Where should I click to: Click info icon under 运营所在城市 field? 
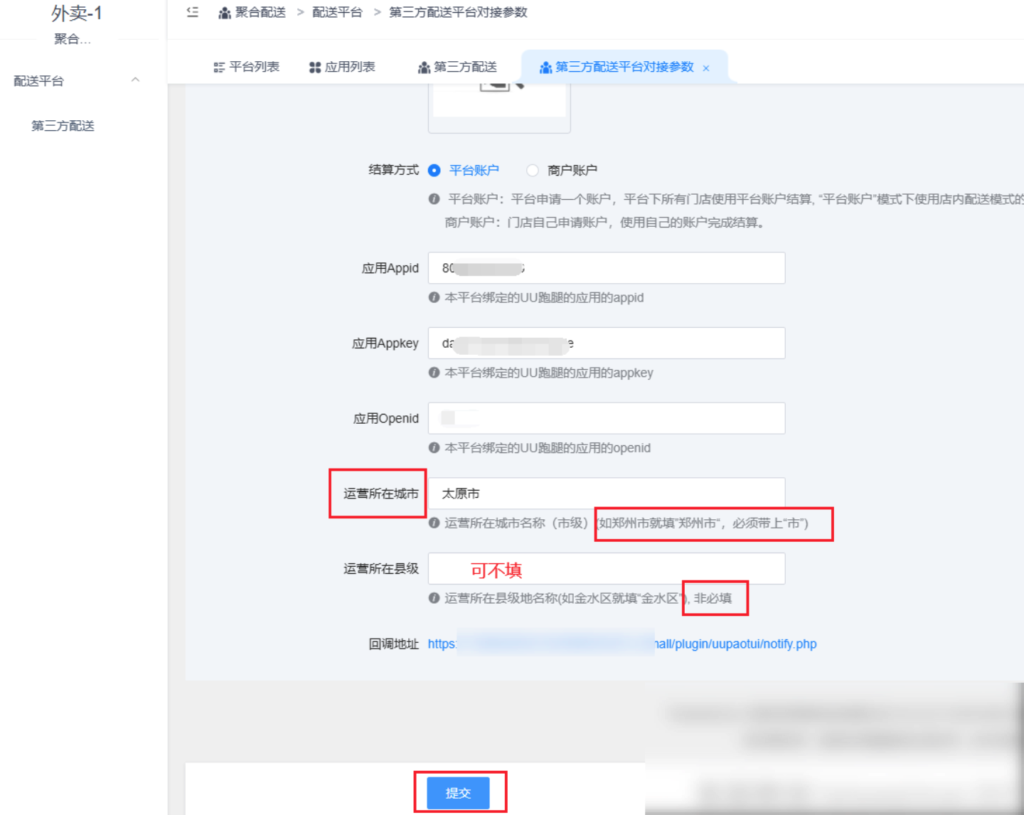pos(434,523)
